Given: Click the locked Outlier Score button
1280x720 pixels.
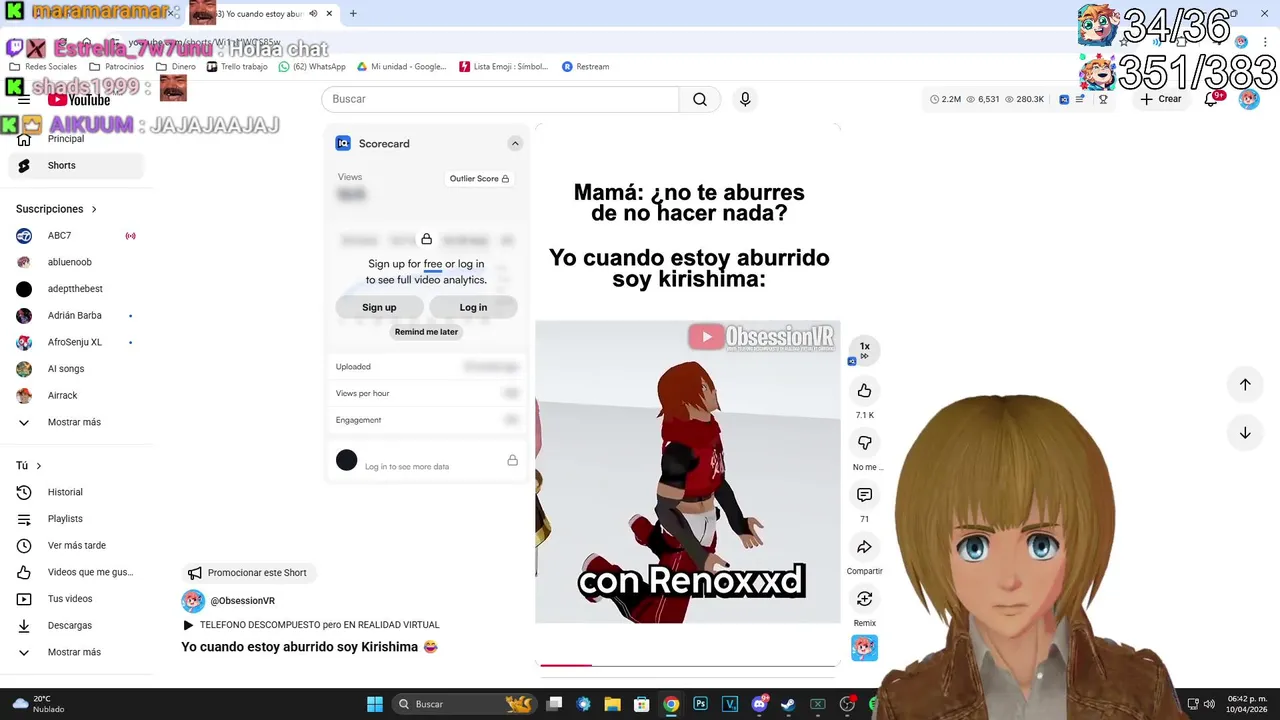Looking at the screenshot, I should pos(479,179).
